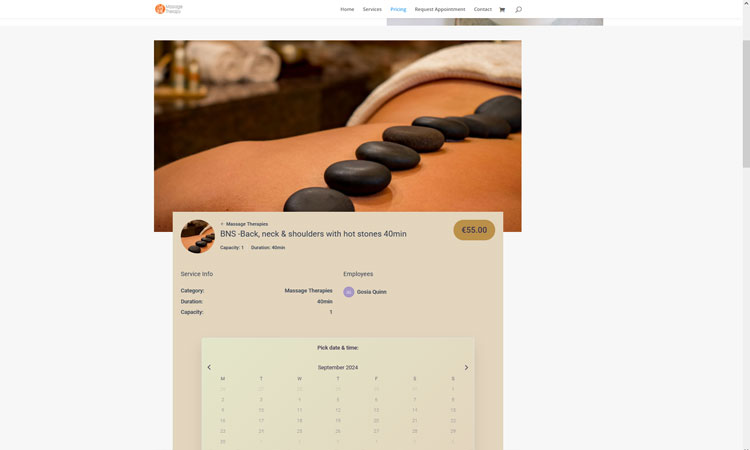This screenshot has height=450, width=750.
Task: Click the September 2024 month header
Action: tap(338, 367)
